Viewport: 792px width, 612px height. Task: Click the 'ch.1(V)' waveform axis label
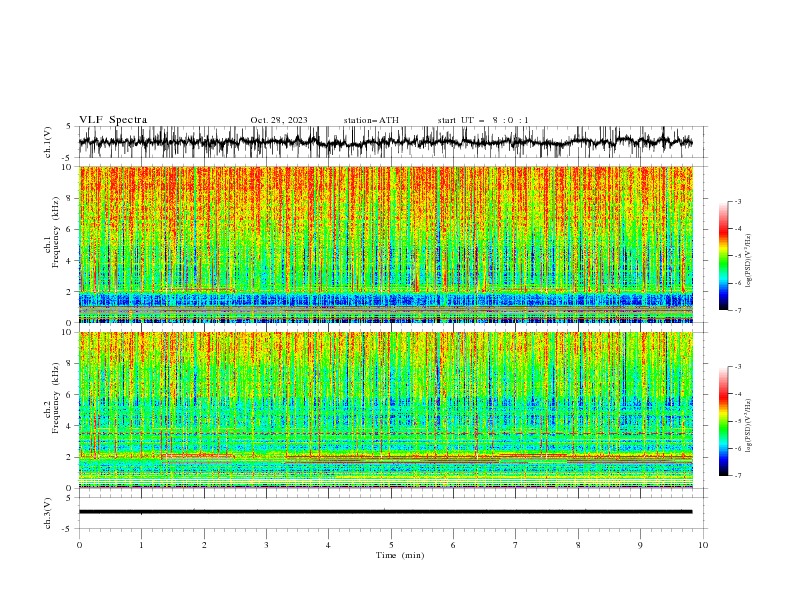coord(48,142)
